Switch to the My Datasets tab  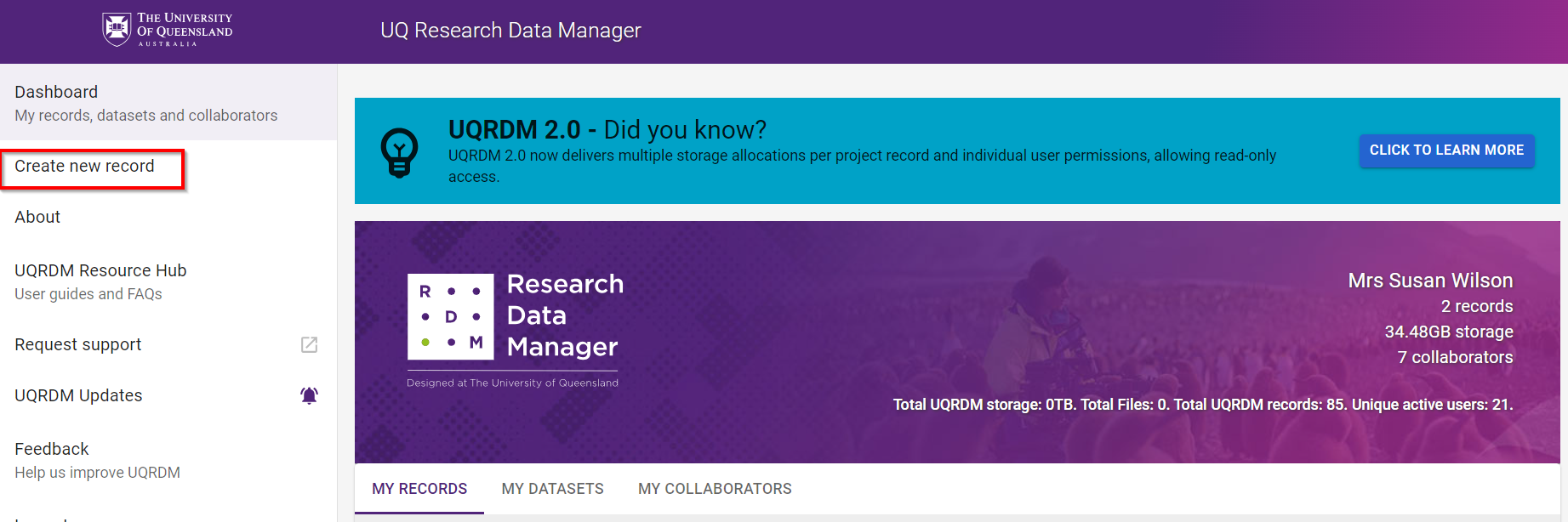(x=553, y=489)
